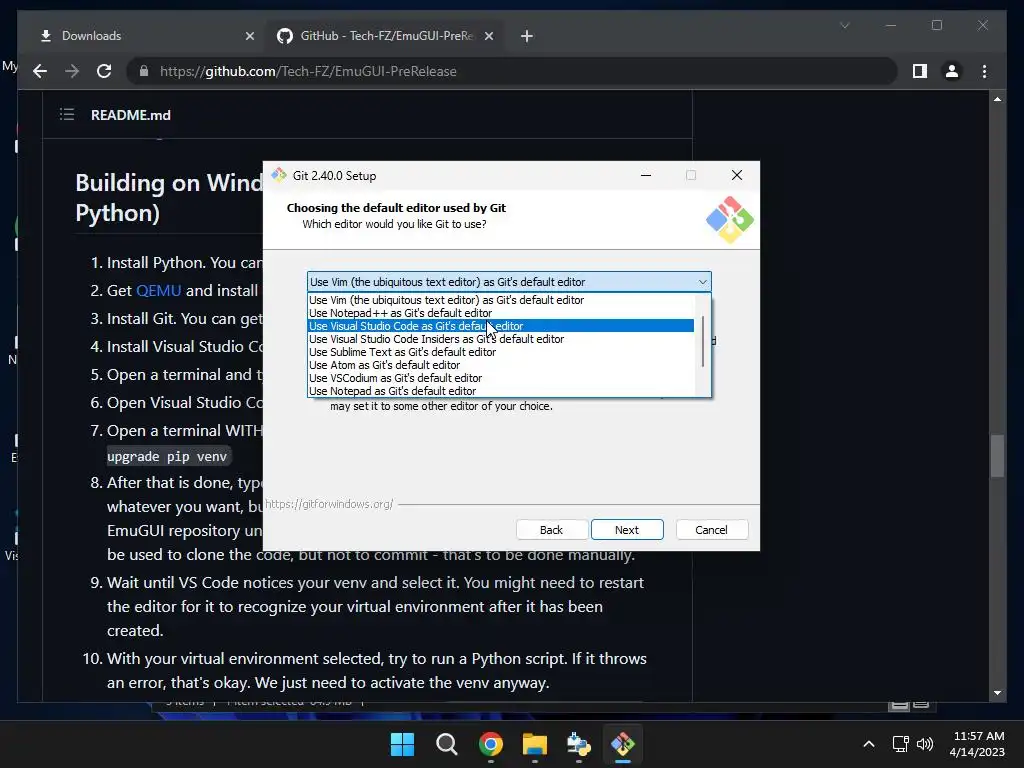Click the README.md file title
This screenshot has width=1024, height=768.
[x=131, y=115]
